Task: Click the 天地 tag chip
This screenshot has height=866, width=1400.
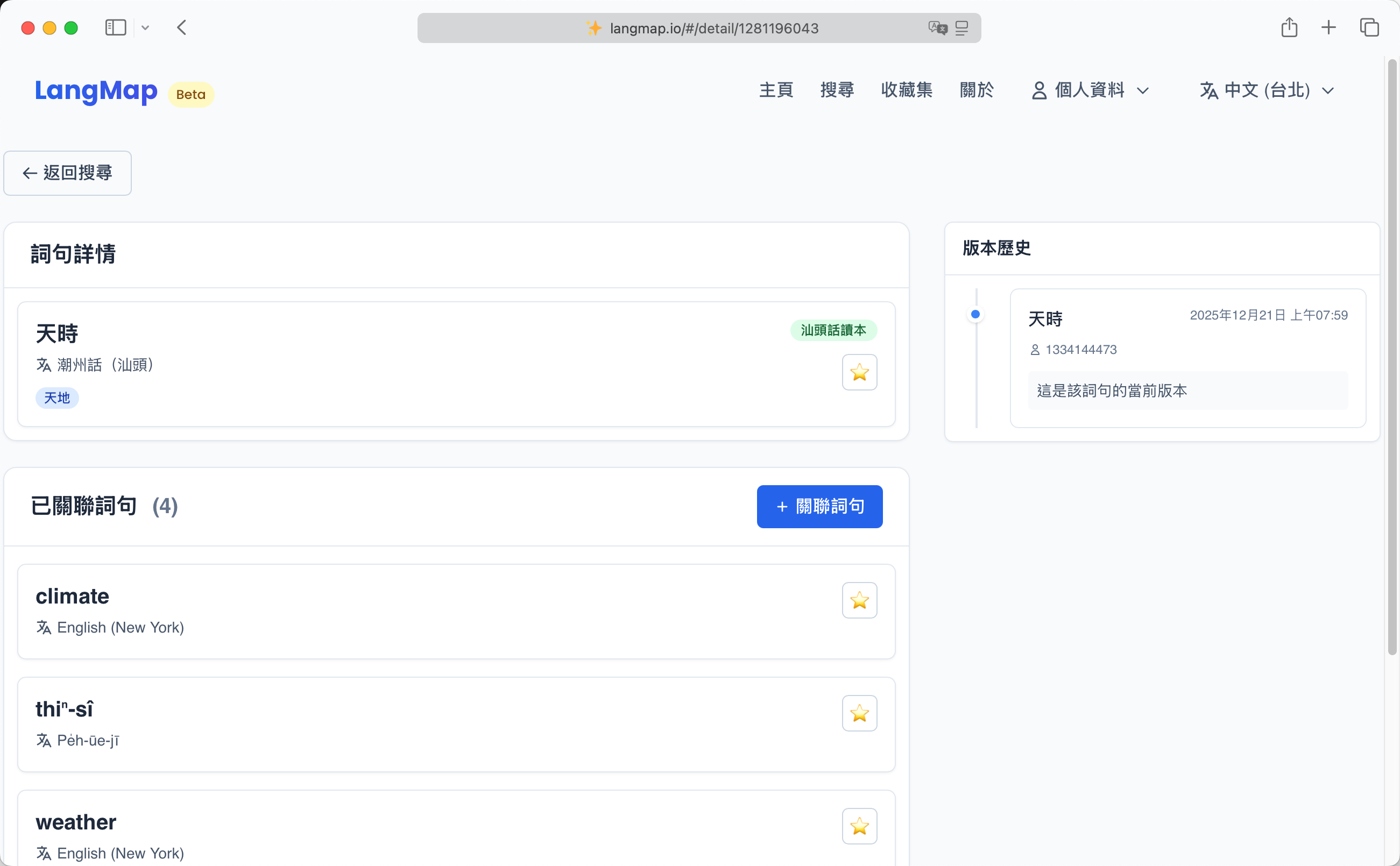Action: pyautogui.click(x=56, y=397)
